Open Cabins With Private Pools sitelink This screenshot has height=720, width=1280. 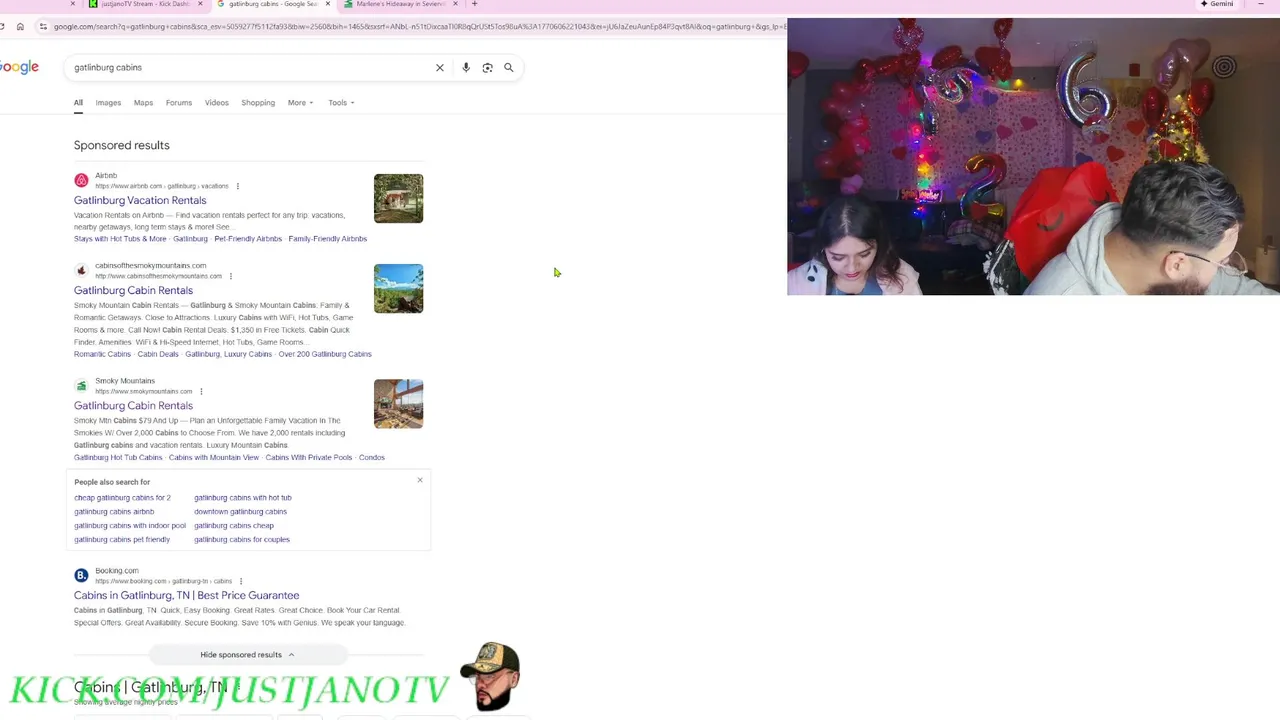coord(309,457)
